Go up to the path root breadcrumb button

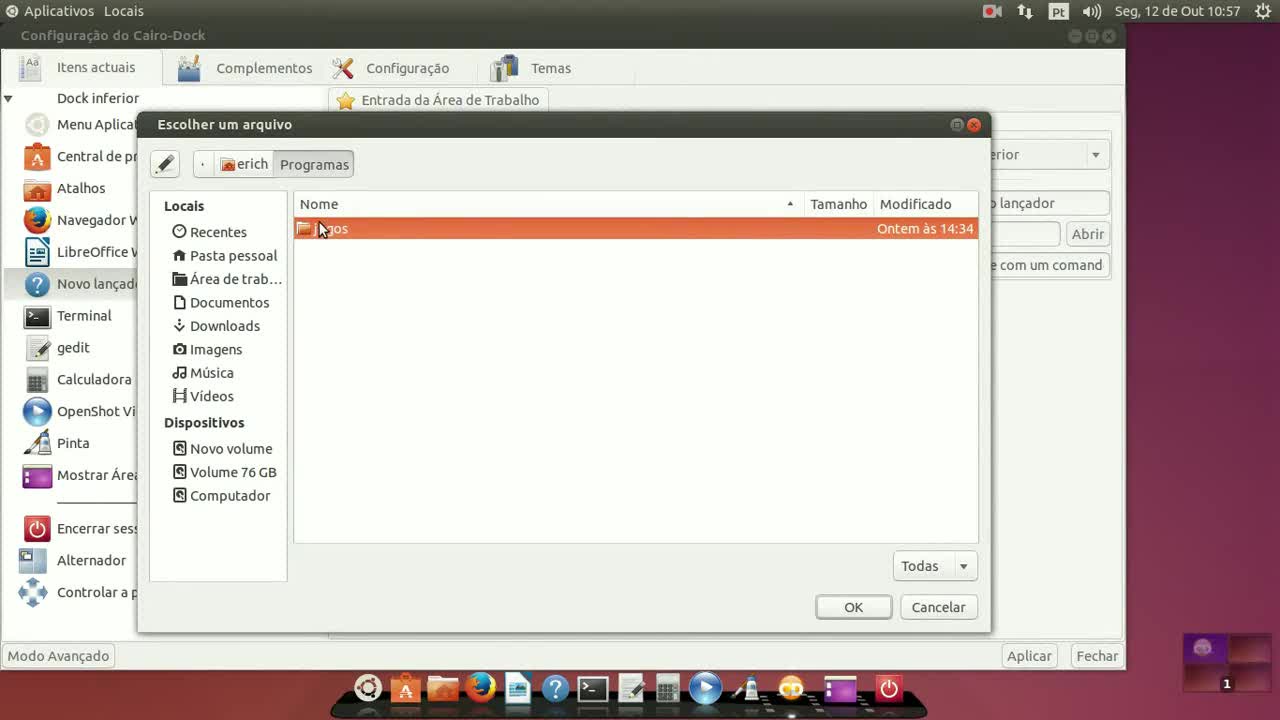tap(203, 164)
